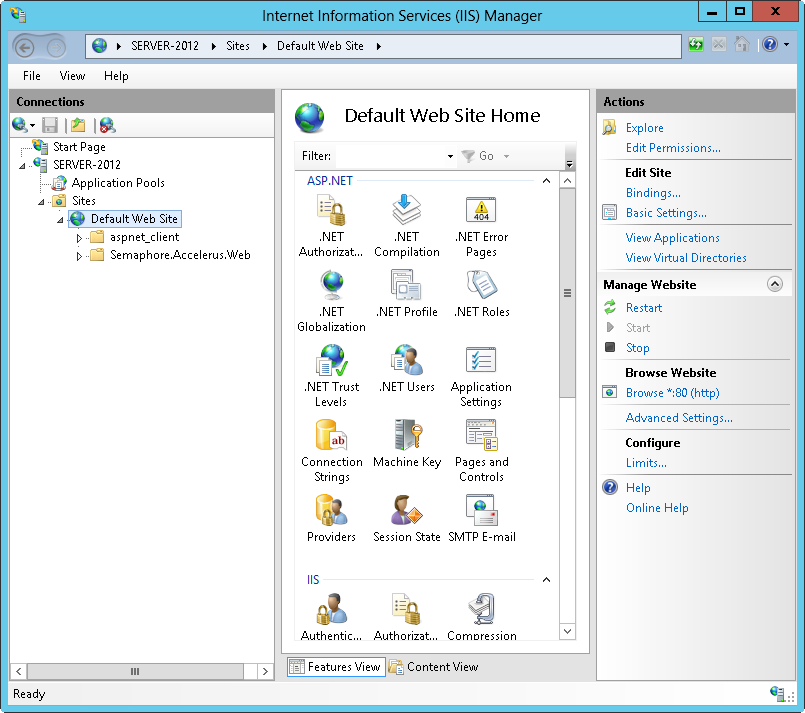Open Providers feature
The image size is (805, 713).
point(331,518)
